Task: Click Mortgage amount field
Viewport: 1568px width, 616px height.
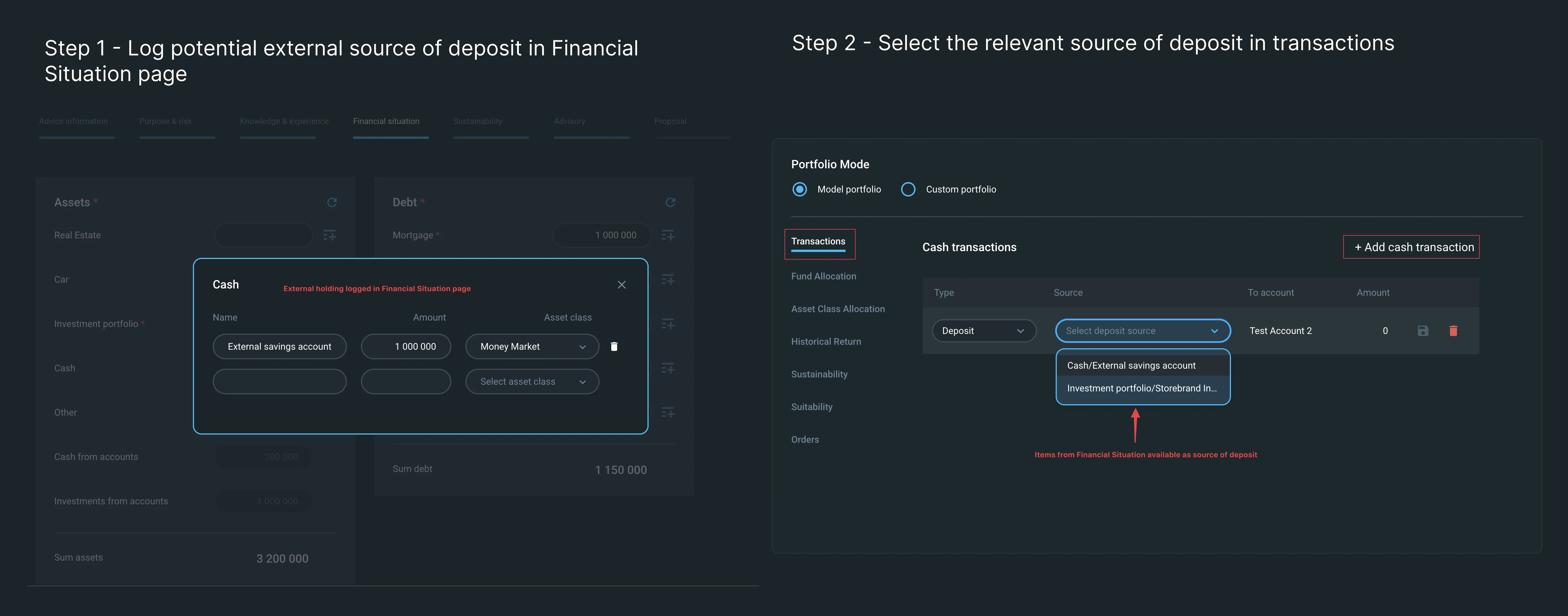Action: point(602,235)
